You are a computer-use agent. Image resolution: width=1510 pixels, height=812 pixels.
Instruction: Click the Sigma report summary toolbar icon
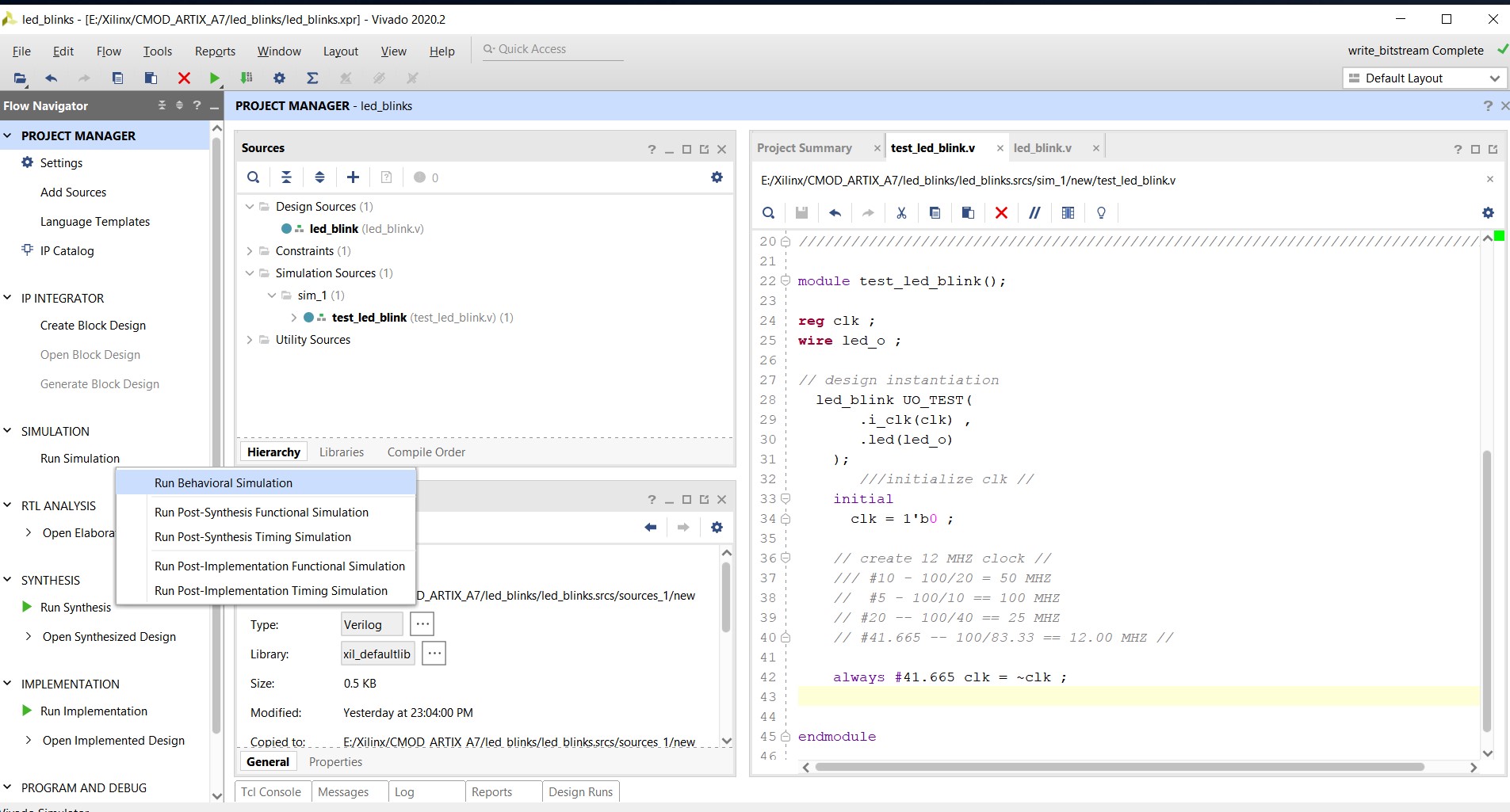tap(312, 78)
